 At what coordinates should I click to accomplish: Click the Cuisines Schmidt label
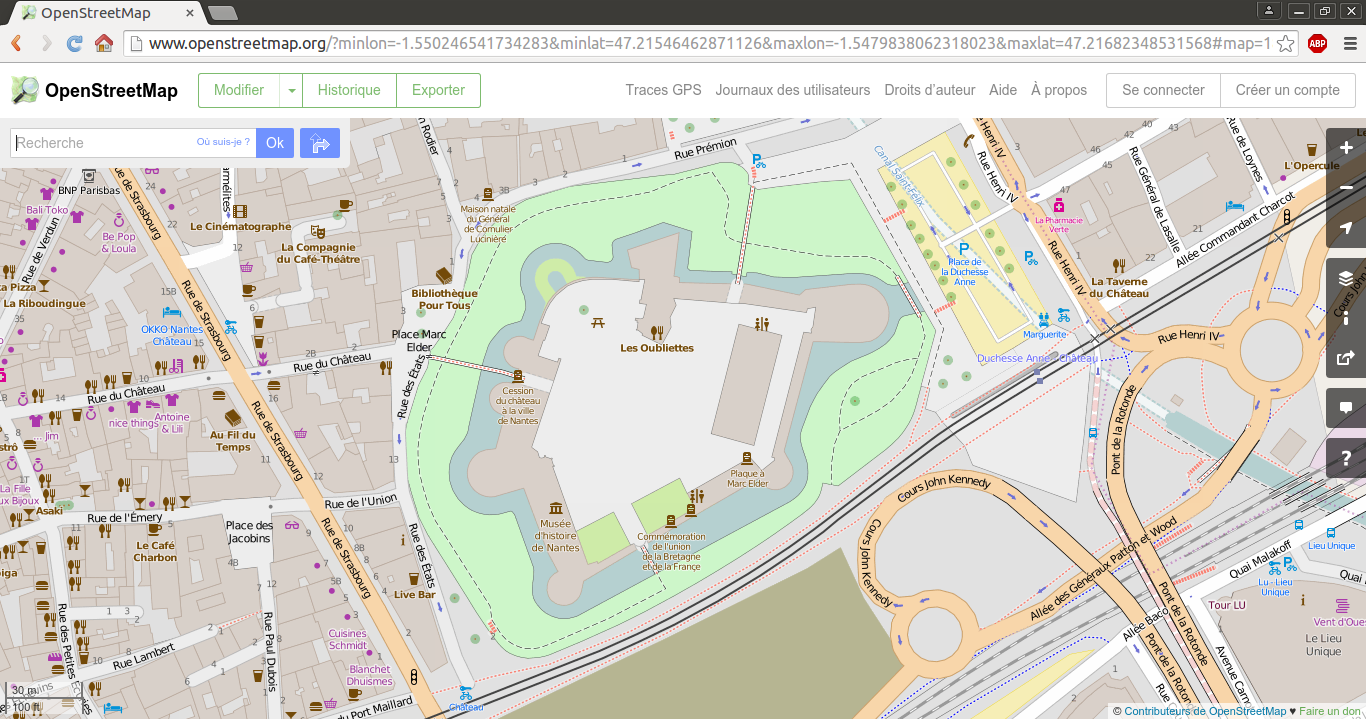click(x=348, y=640)
